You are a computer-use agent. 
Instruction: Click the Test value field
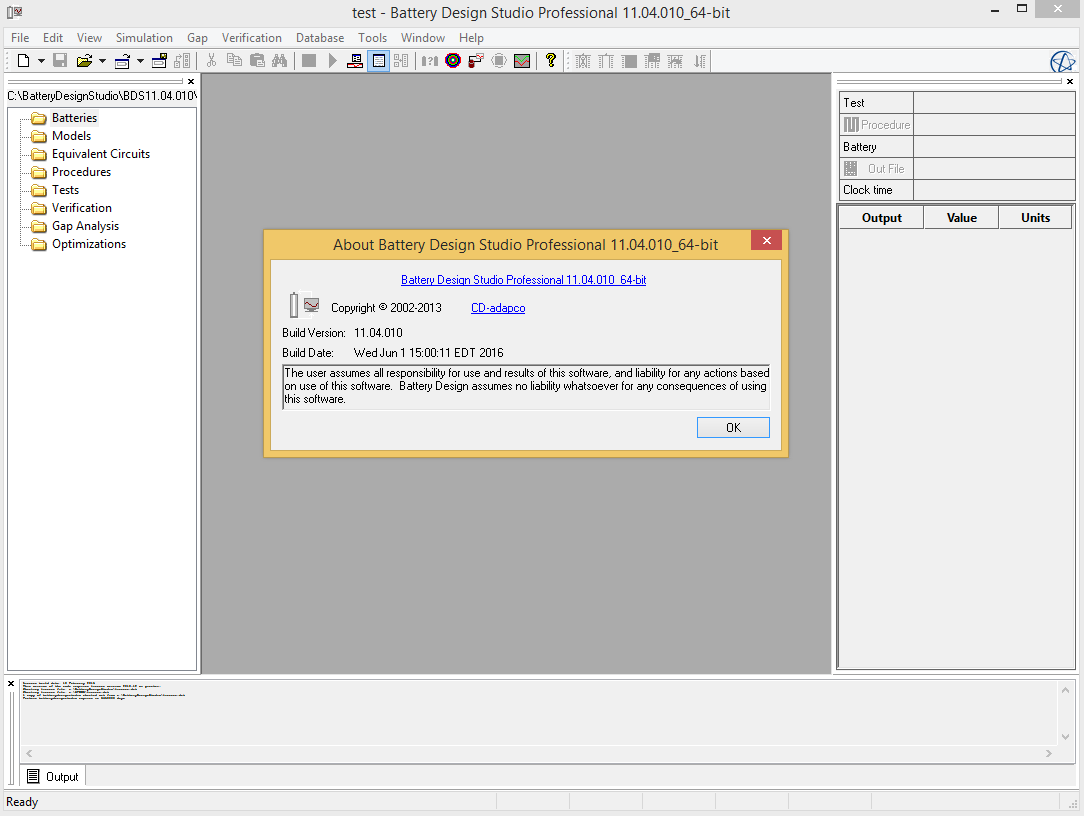click(x=994, y=103)
